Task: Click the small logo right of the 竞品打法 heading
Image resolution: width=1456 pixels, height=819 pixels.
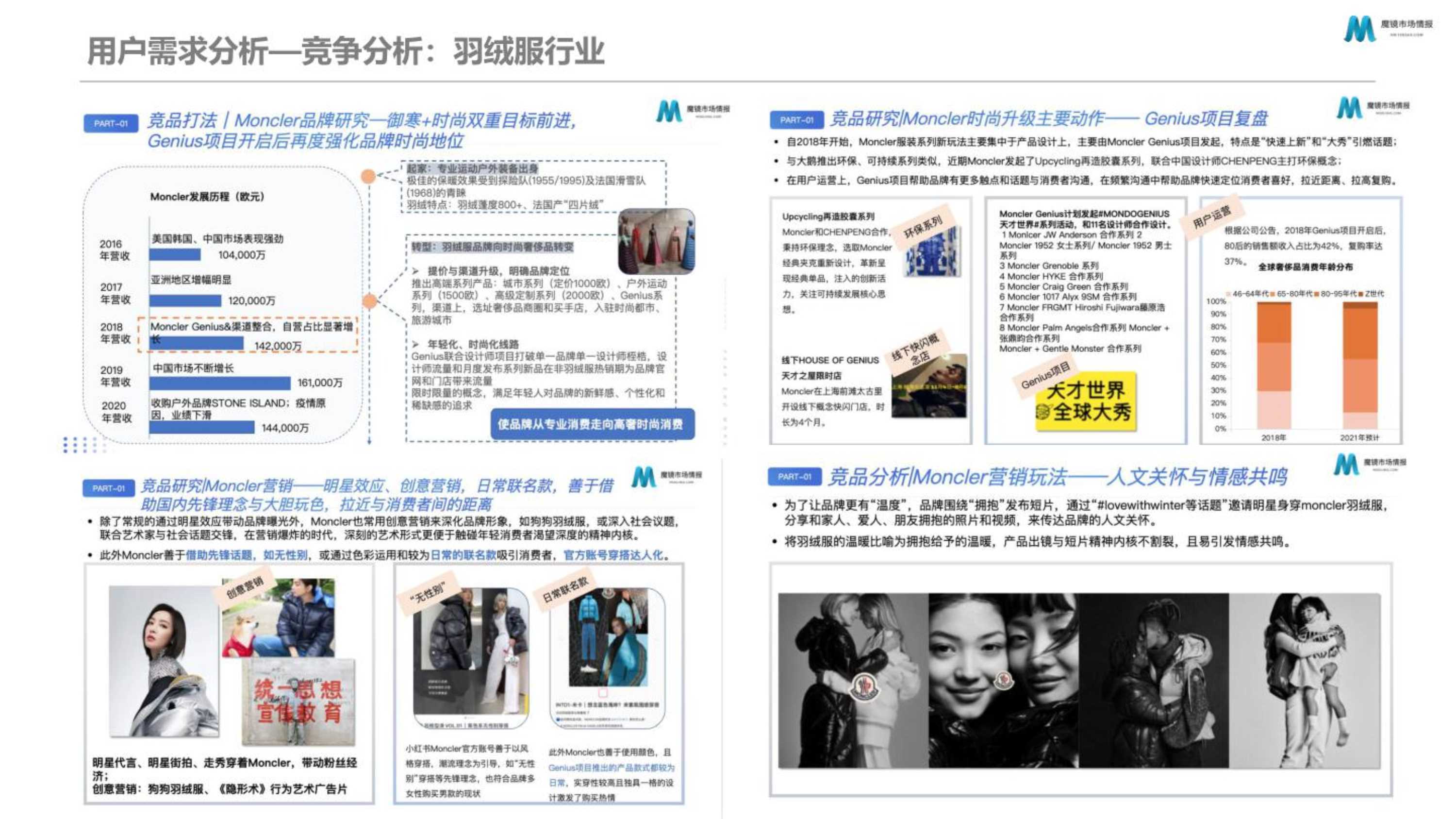Action: coord(693,110)
